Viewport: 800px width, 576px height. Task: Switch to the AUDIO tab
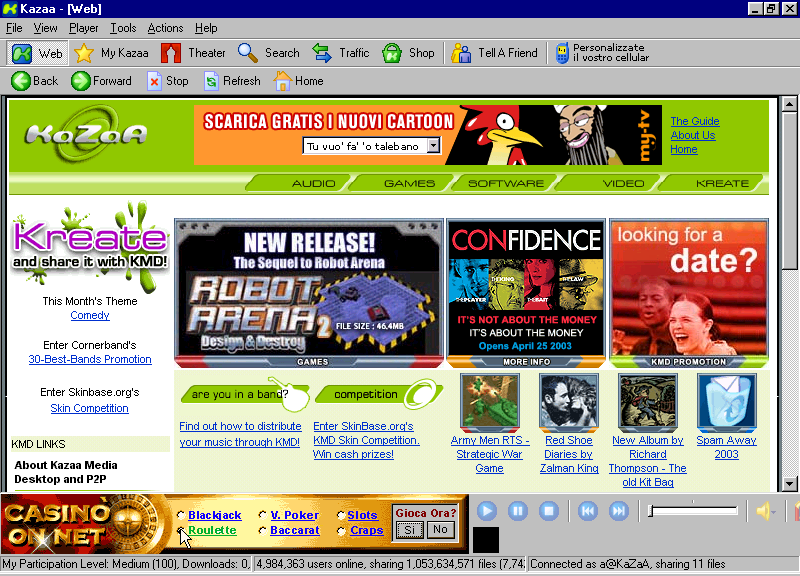[x=298, y=183]
